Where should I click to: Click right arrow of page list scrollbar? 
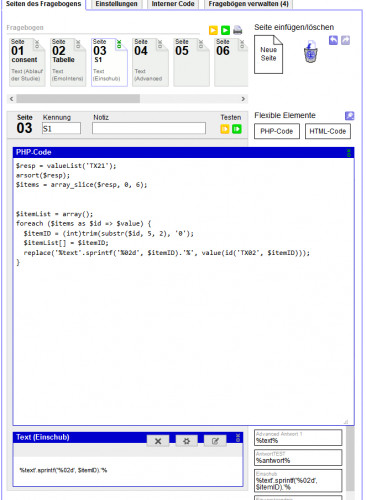[x=243, y=99]
